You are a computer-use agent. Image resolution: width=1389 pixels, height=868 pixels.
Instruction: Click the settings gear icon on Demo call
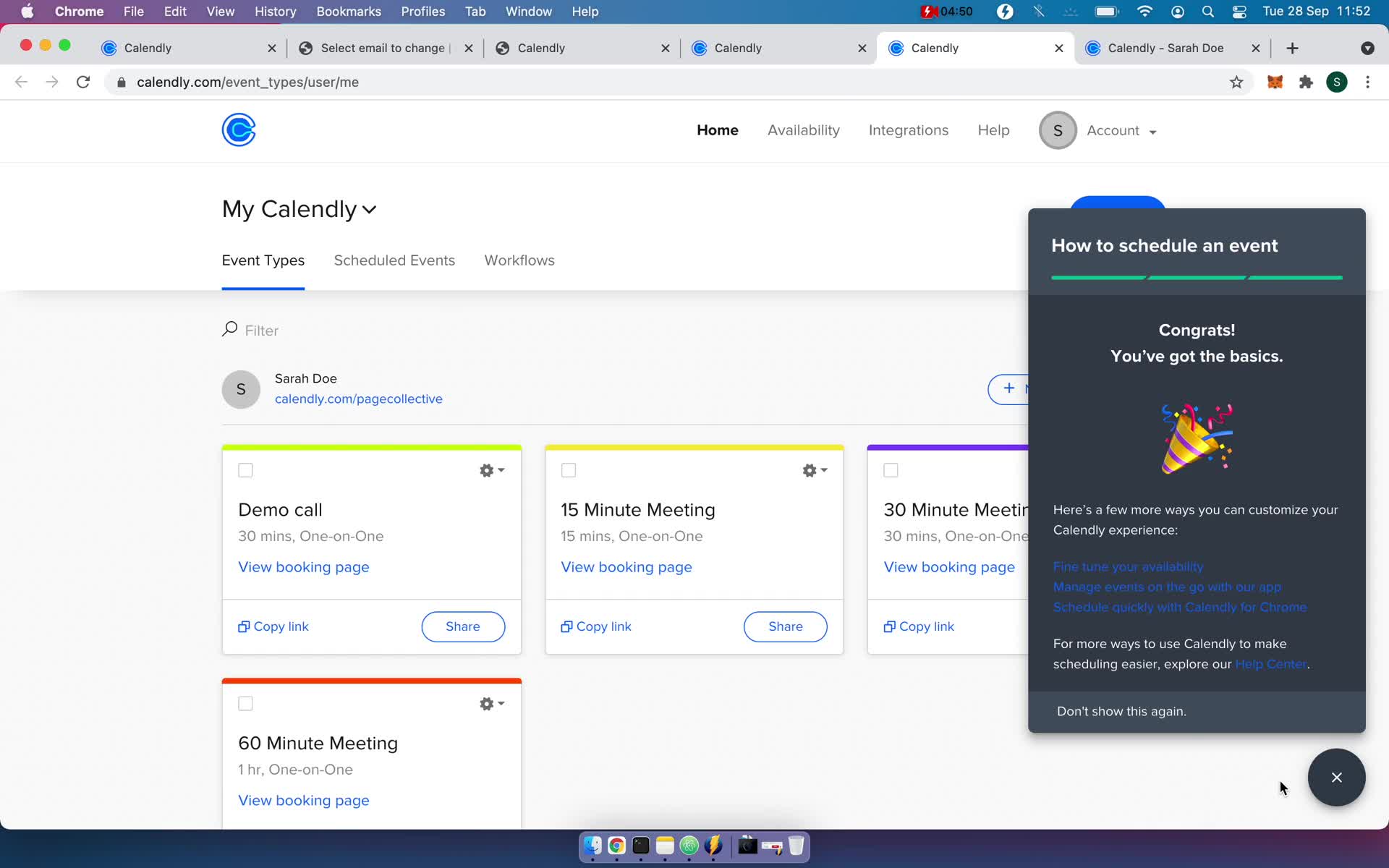[487, 470]
